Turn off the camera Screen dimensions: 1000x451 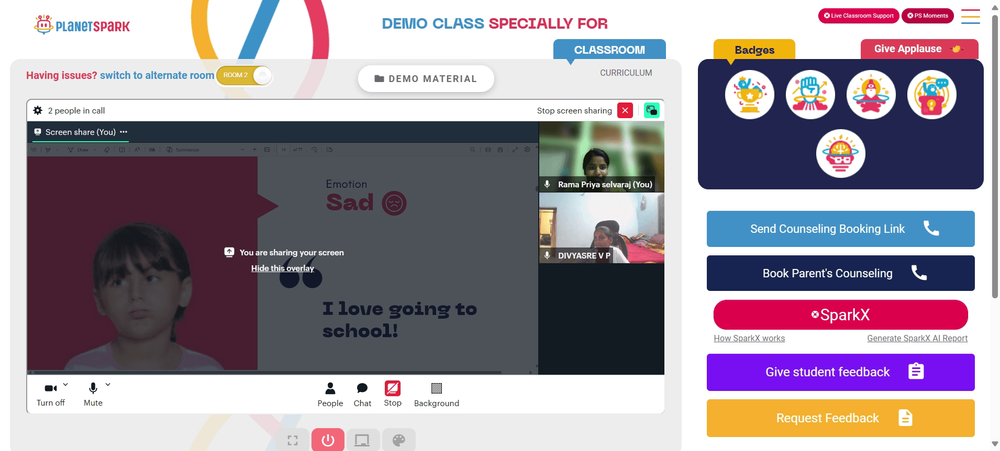(x=50, y=394)
